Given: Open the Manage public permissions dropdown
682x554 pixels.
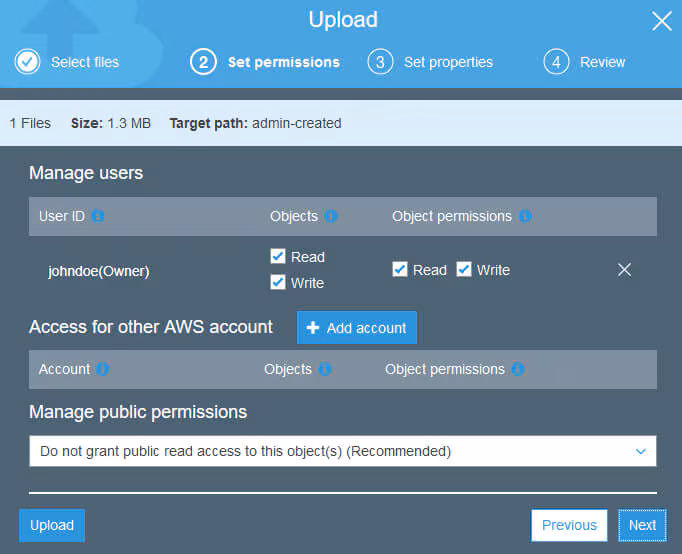Looking at the screenshot, I should point(342,451).
